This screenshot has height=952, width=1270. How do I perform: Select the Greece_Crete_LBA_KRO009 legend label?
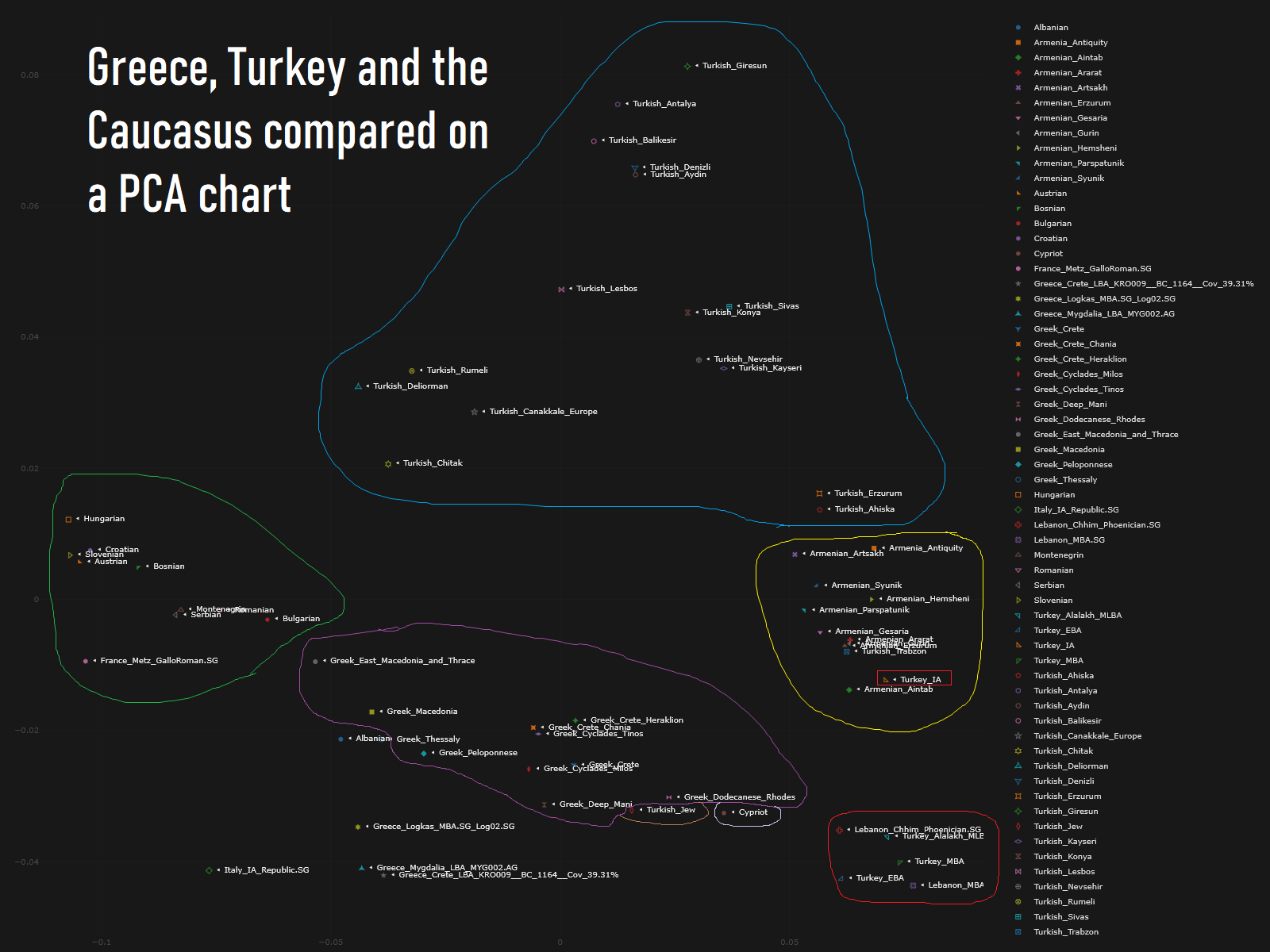1144,284
